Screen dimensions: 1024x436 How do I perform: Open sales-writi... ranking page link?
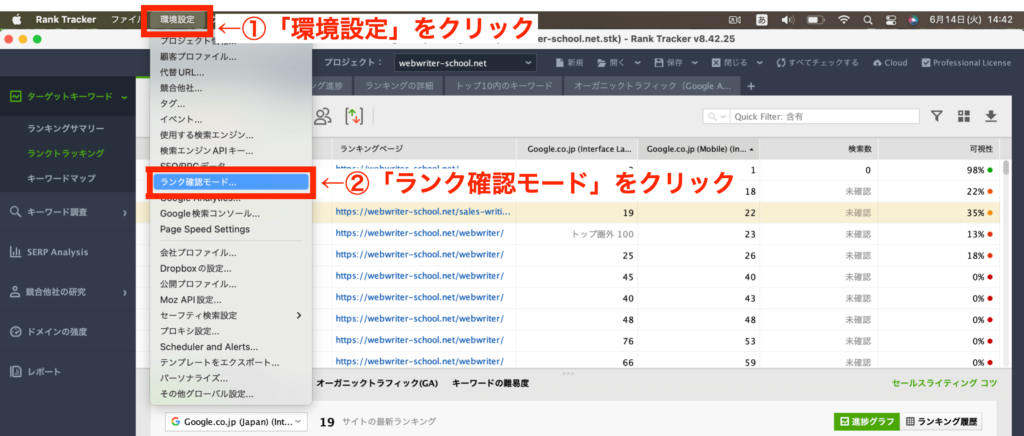point(423,212)
